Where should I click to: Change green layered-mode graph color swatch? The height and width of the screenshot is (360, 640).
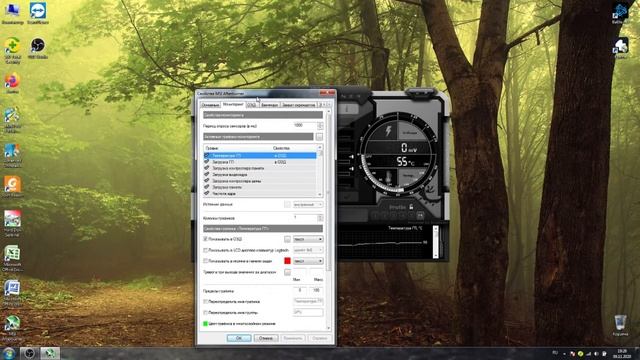pos(205,324)
